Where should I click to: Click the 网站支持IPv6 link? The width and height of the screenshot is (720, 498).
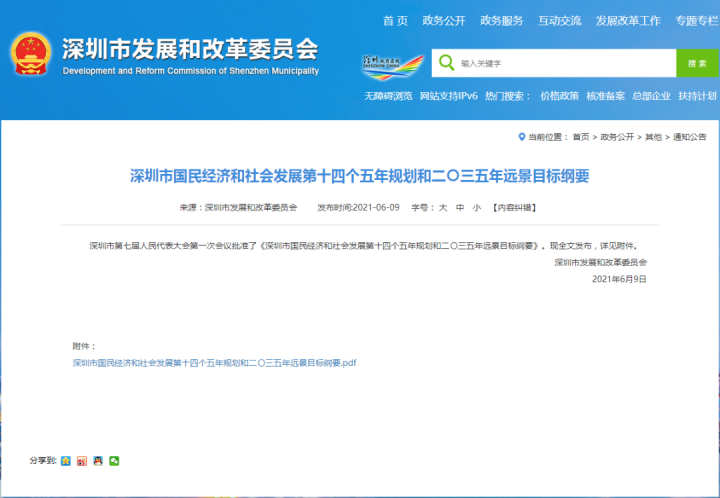(x=449, y=96)
